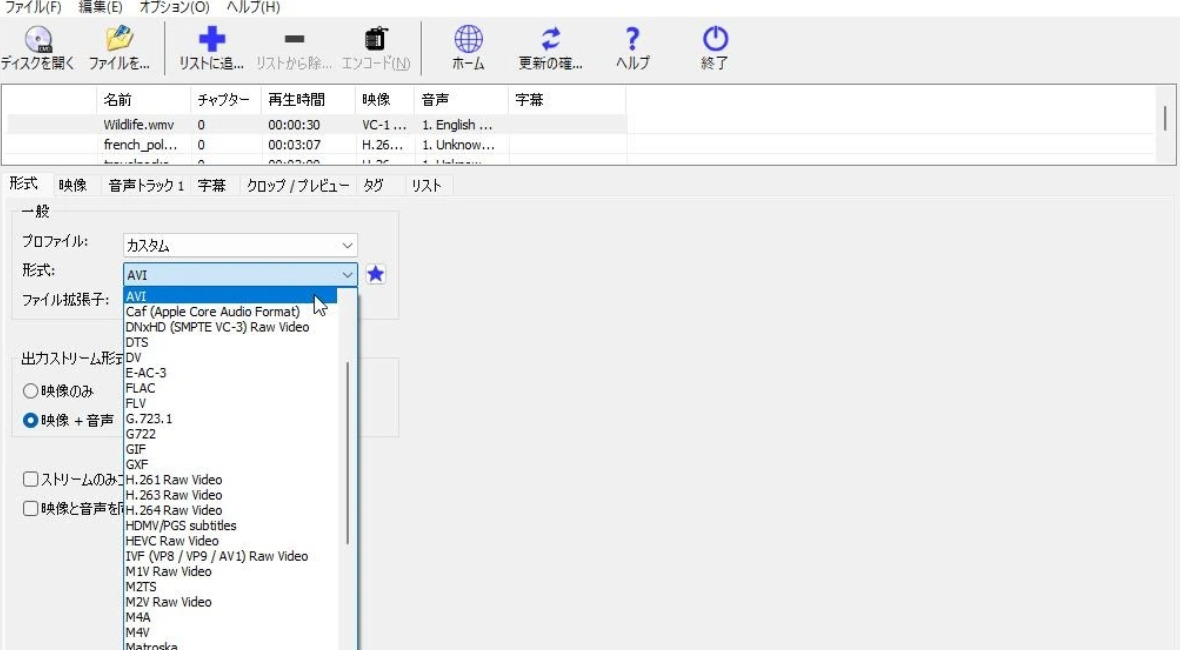Switch to the 字幕 tab
The width and height of the screenshot is (1180, 650).
211,185
